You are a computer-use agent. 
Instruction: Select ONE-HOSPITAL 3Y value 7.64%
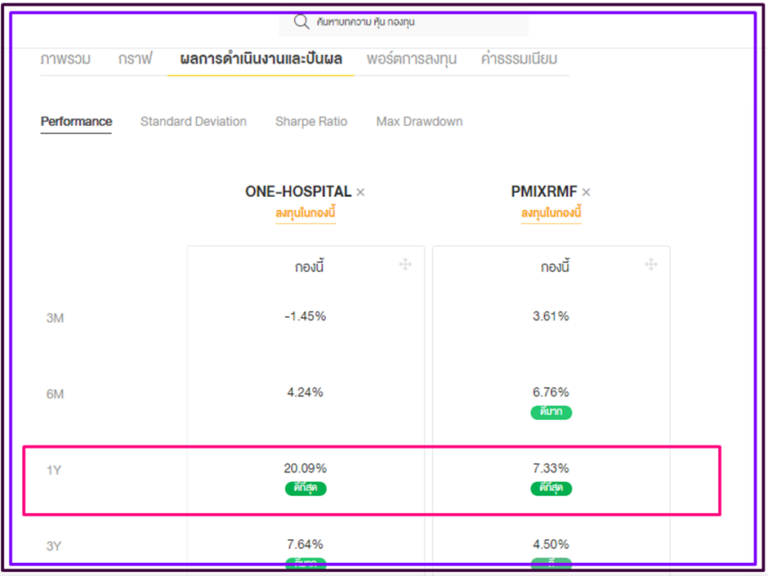(305, 544)
